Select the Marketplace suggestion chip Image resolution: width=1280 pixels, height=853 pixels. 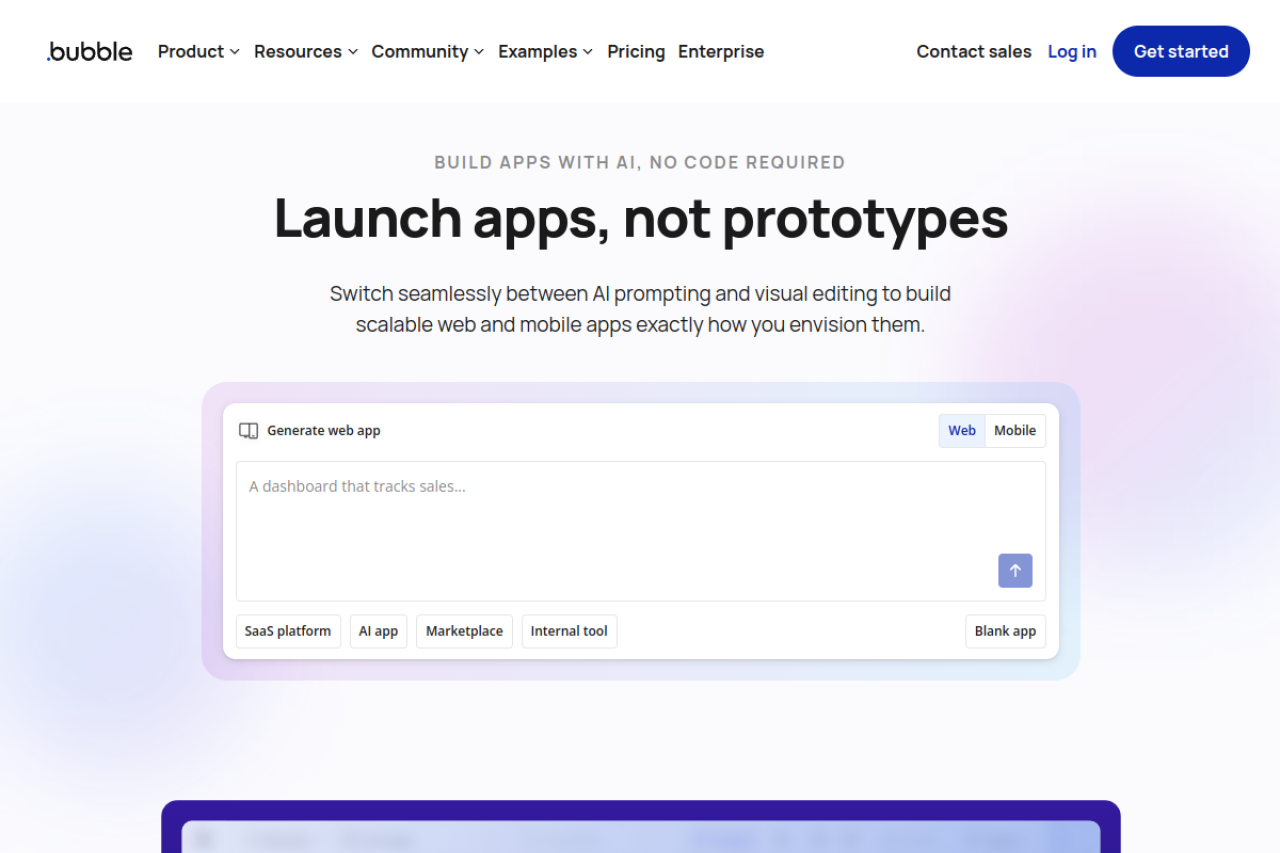click(464, 631)
